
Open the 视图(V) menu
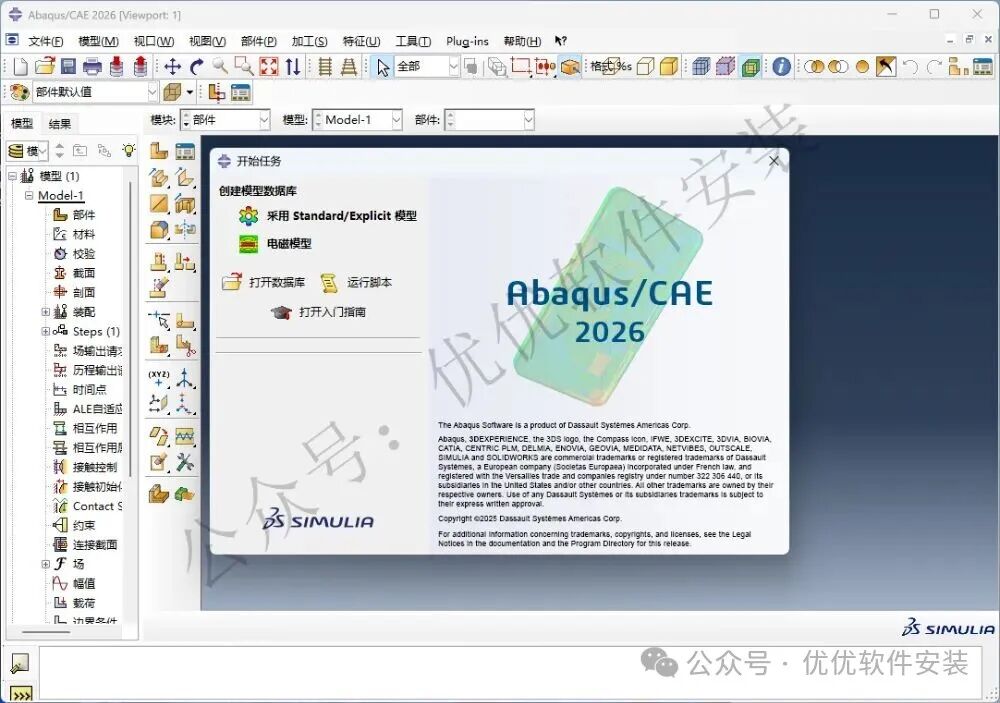[x=207, y=41]
